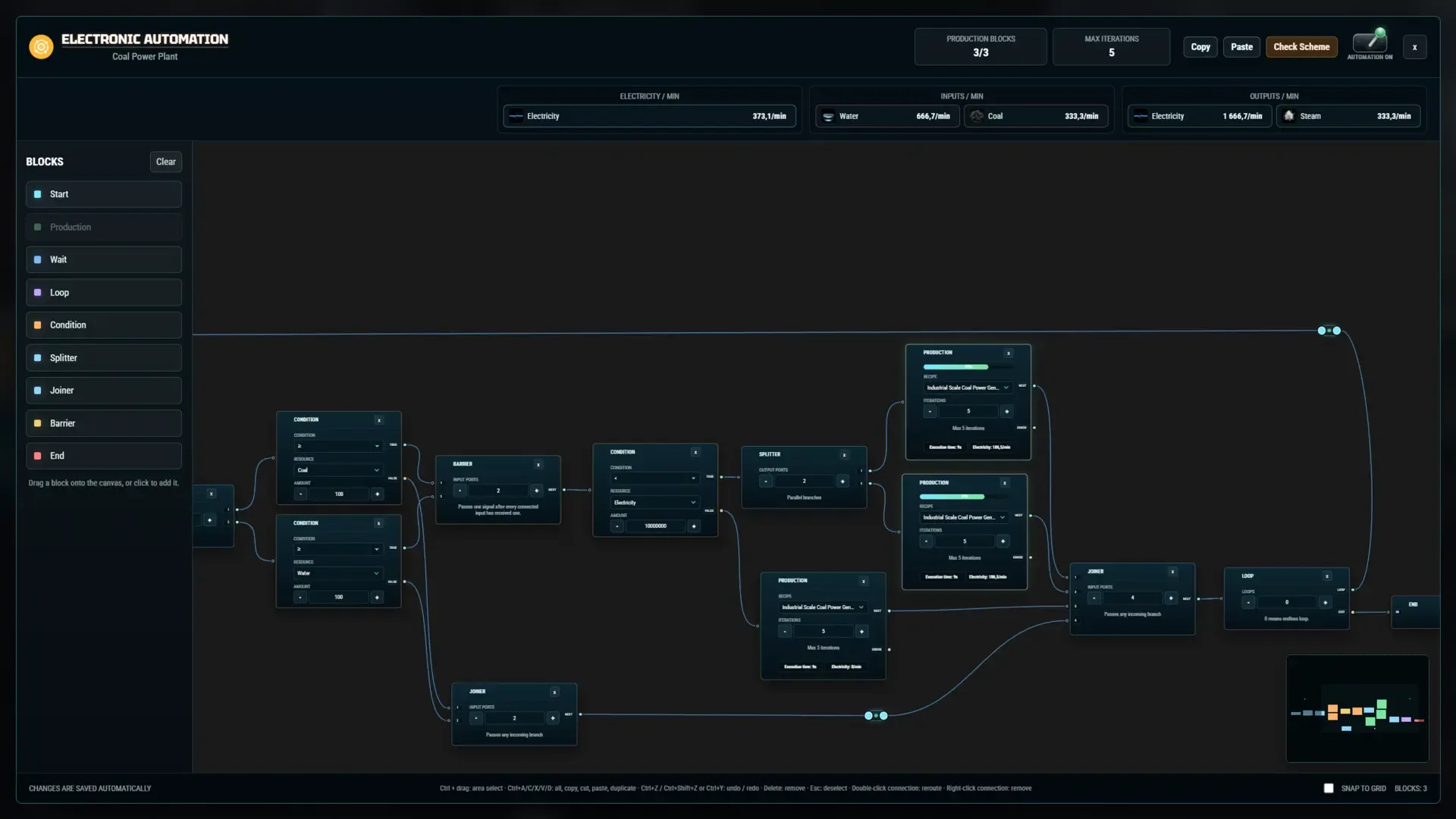Open the Water resource dropdown

(337, 573)
